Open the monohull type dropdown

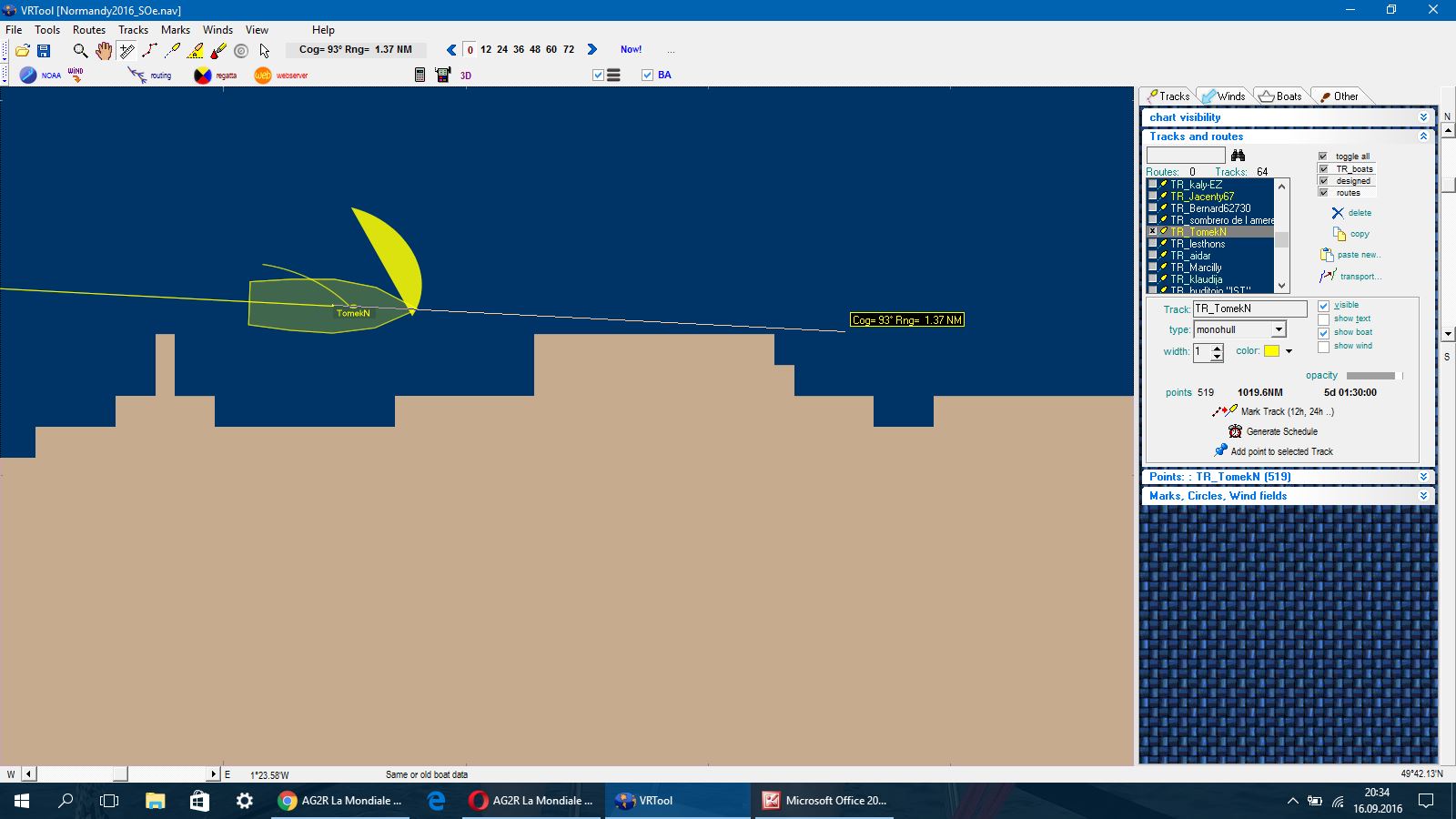click(1279, 329)
